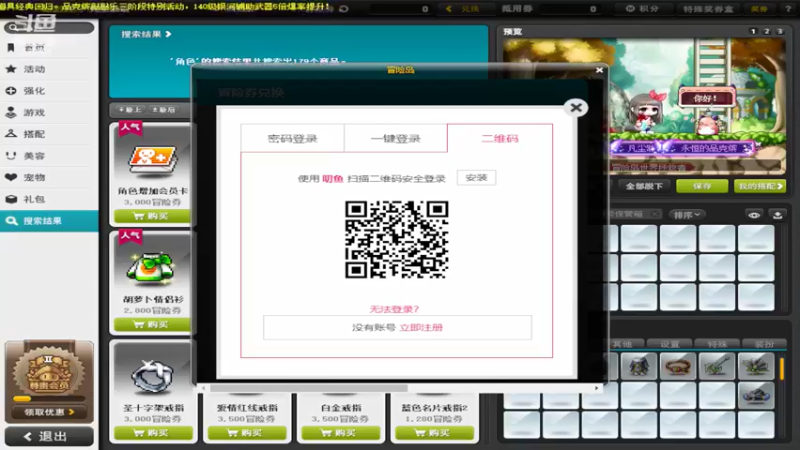Image resolution: width=800 pixels, height=450 pixels.
Task: Click the membership progress bar under the badge
Action: point(49,399)
